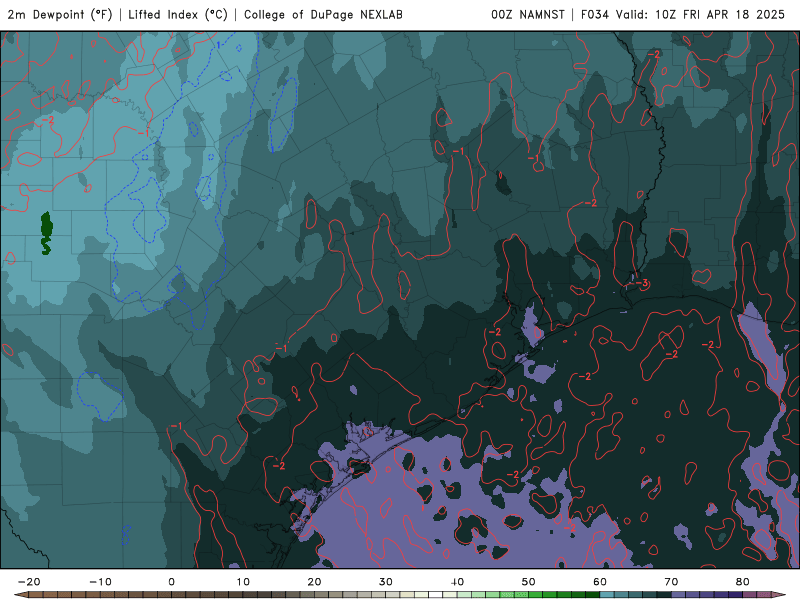Click the '40' tick on the color scale
The image size is (800, 600).
(457, 582)
